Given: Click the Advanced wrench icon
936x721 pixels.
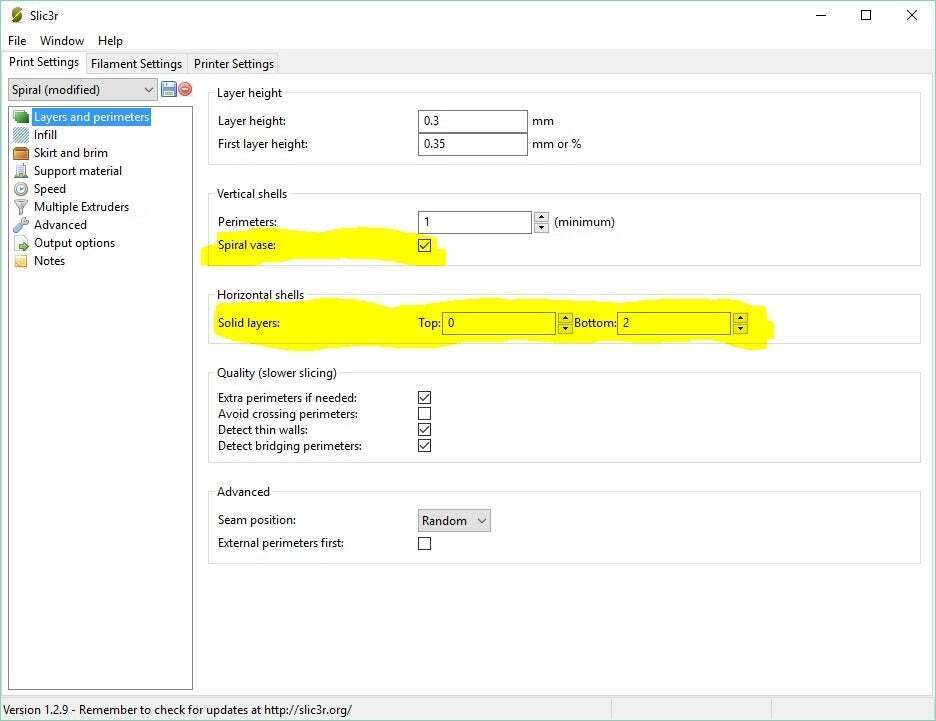Looking at the screenshot, I should (21, 225).
